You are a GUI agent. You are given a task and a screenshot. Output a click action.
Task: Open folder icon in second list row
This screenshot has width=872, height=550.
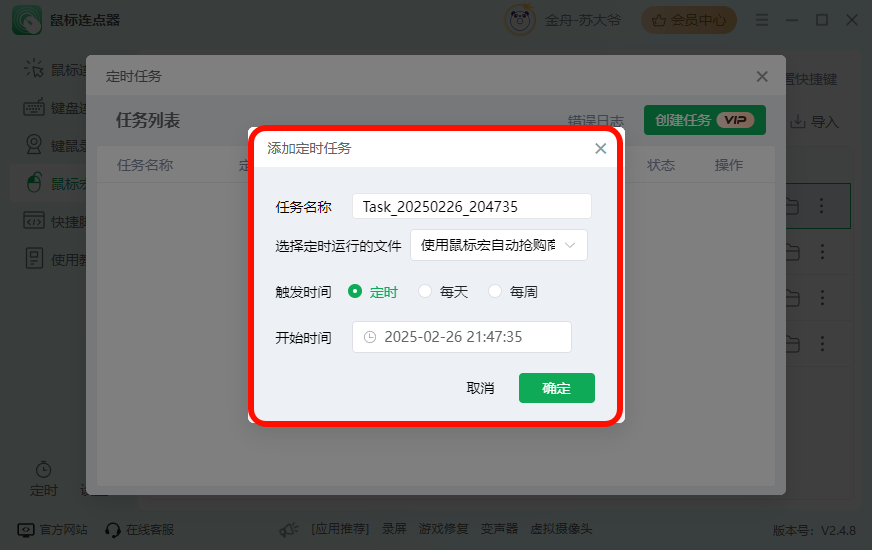tap(792, 252)
